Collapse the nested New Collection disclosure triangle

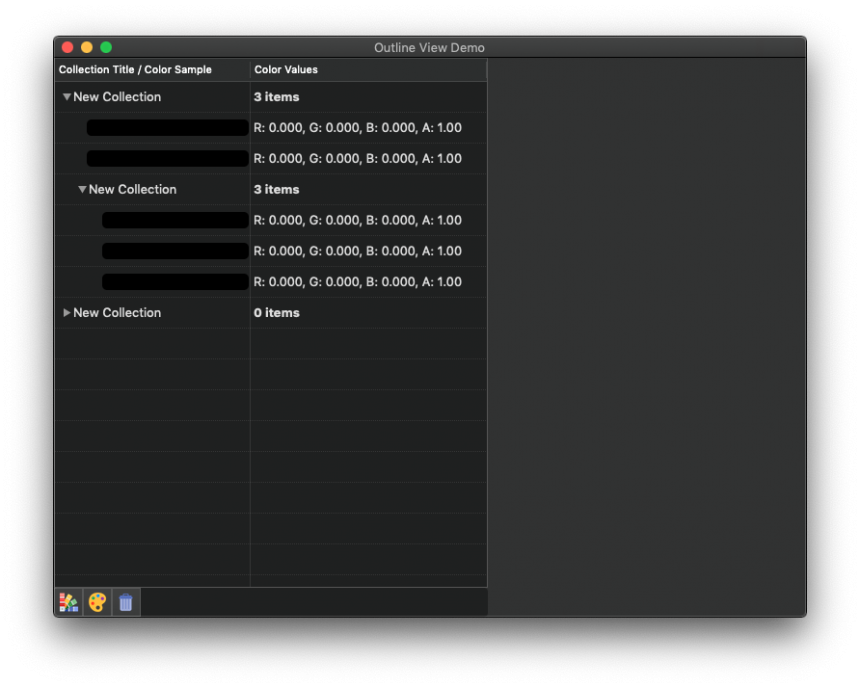[82, 189]
